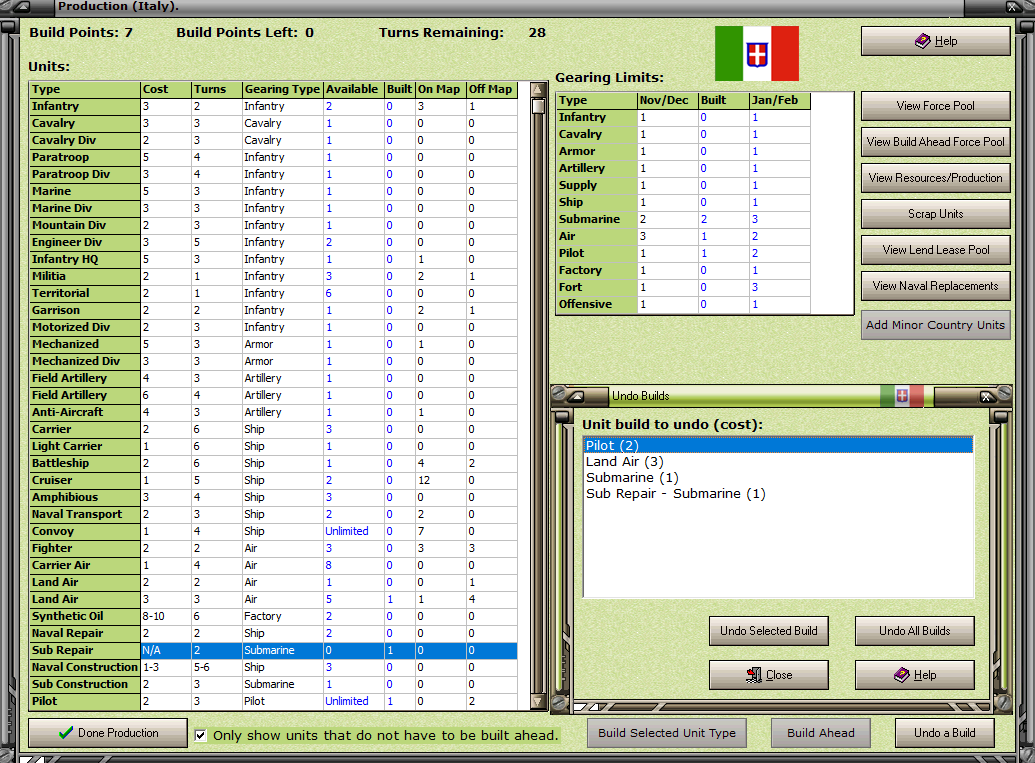
Task: Click the X icon on Undo Builds title bar
Action: tap(985, 396)
